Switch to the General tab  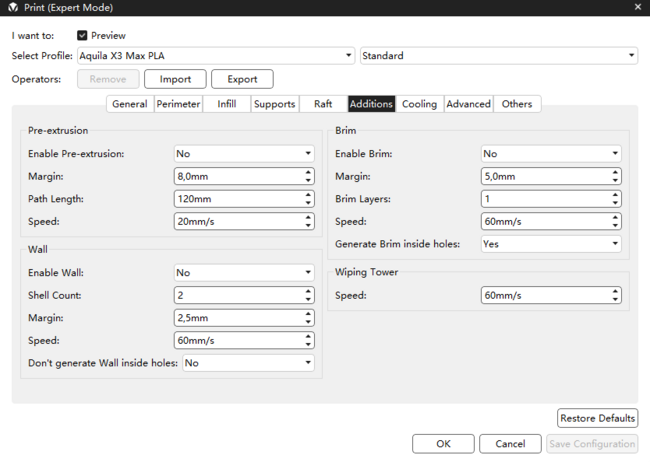[x=130, y=104]
